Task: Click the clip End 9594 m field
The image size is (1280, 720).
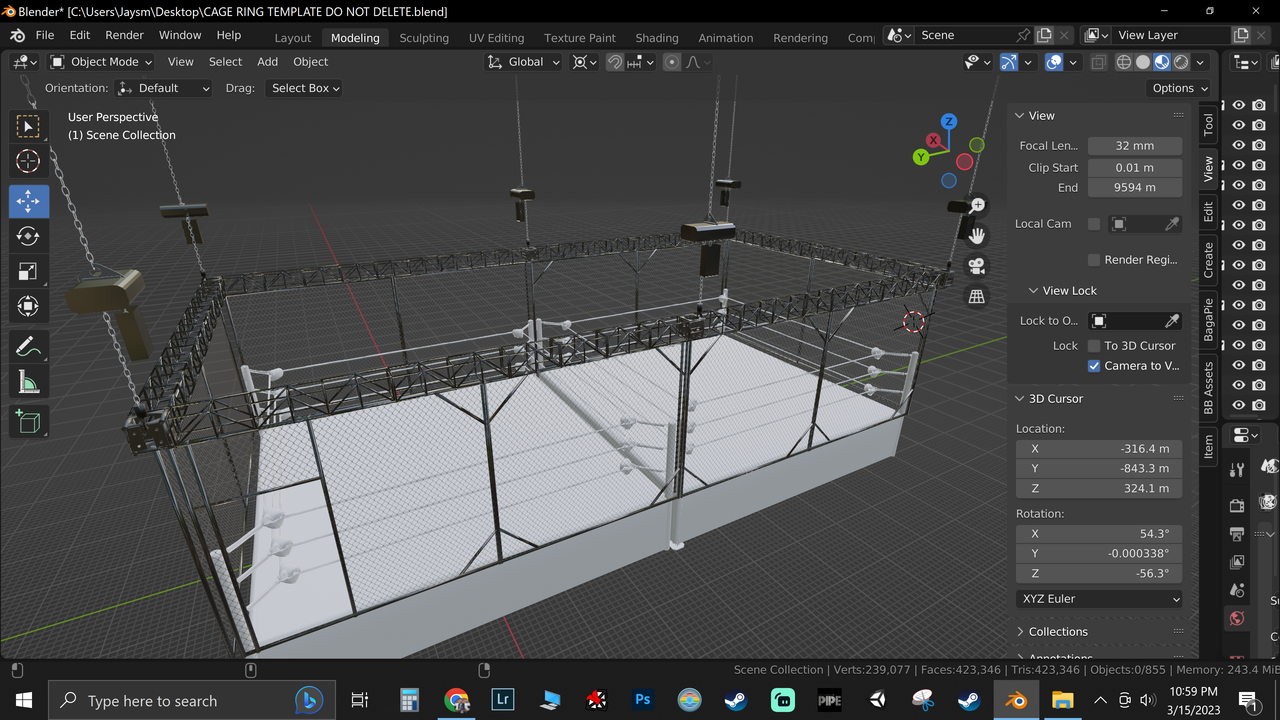Action: coord(1135,188)
